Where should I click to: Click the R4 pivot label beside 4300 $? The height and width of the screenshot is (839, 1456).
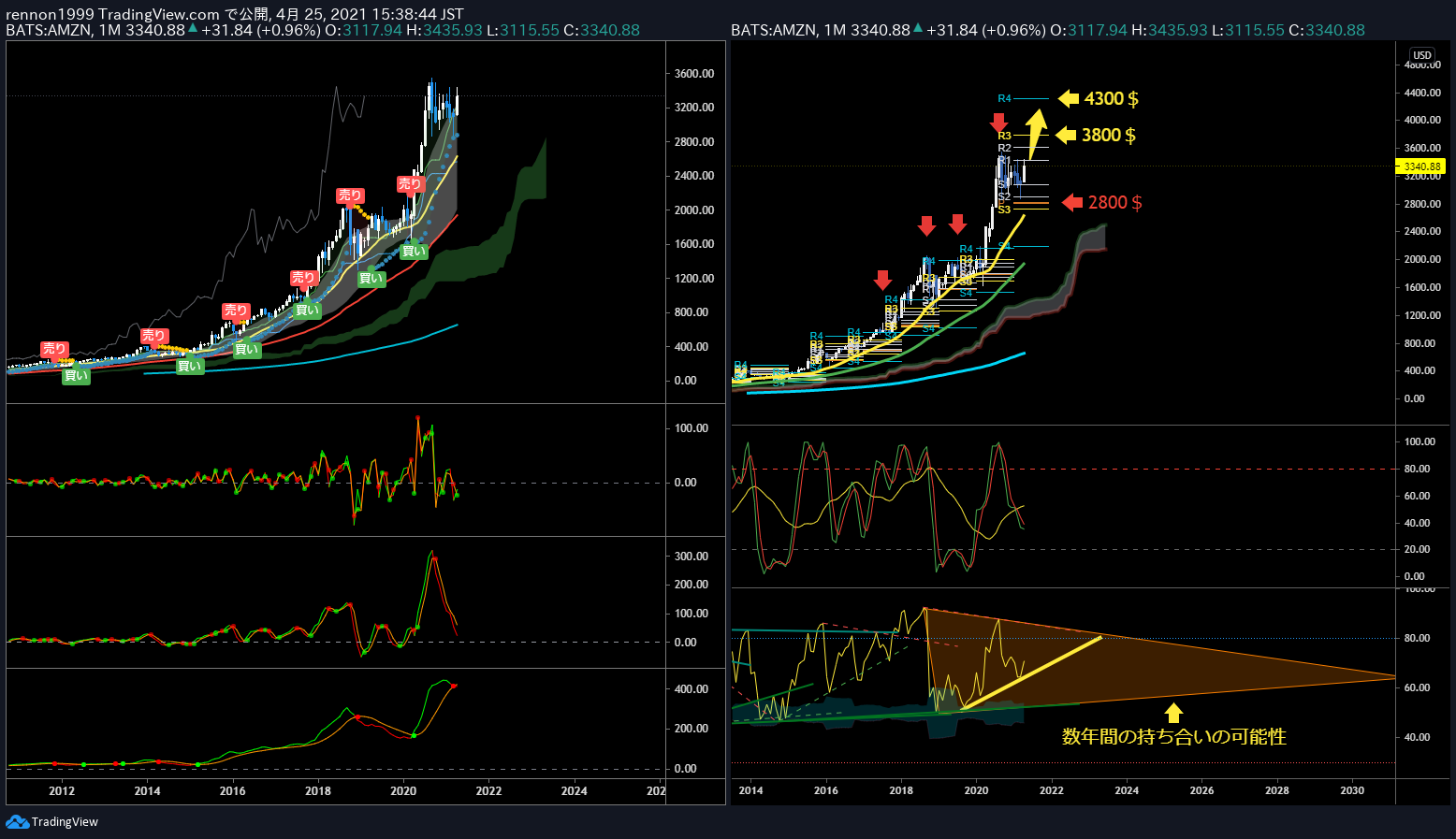pos(1004,98)
